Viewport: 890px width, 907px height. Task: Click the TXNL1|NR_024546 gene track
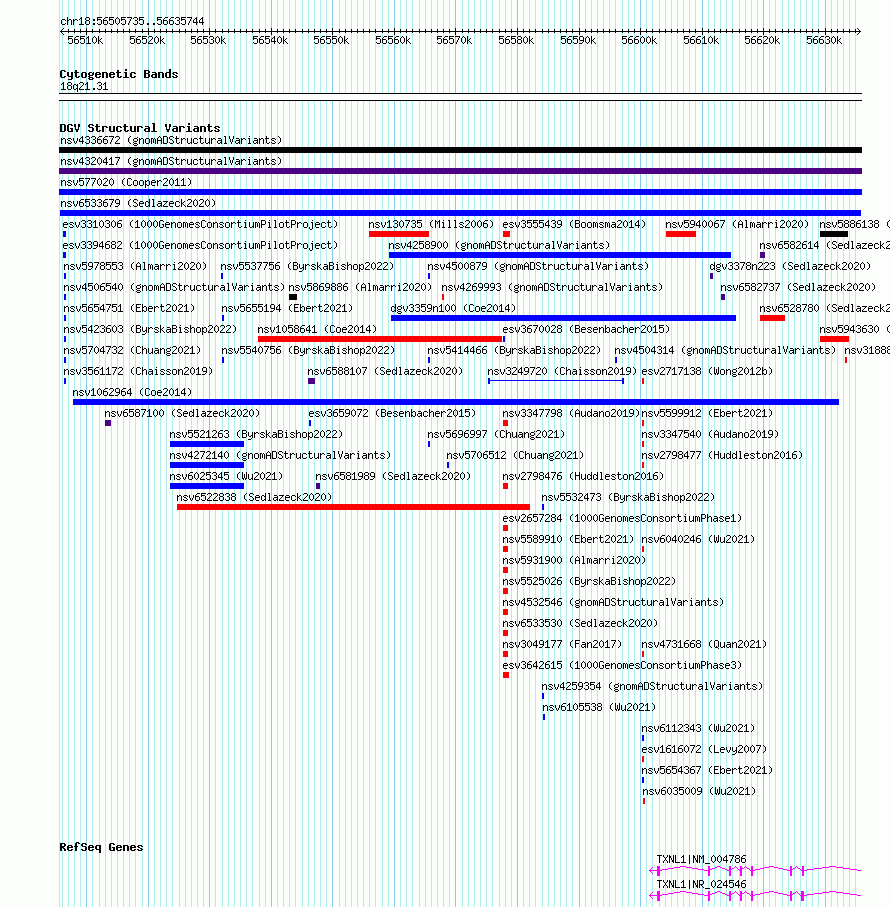755,895
